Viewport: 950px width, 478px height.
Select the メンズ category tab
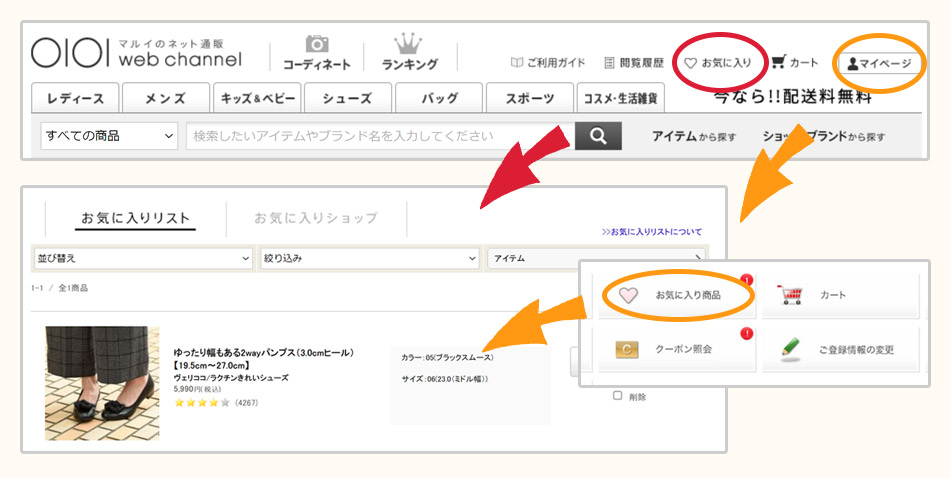click(x=165, y=99)
